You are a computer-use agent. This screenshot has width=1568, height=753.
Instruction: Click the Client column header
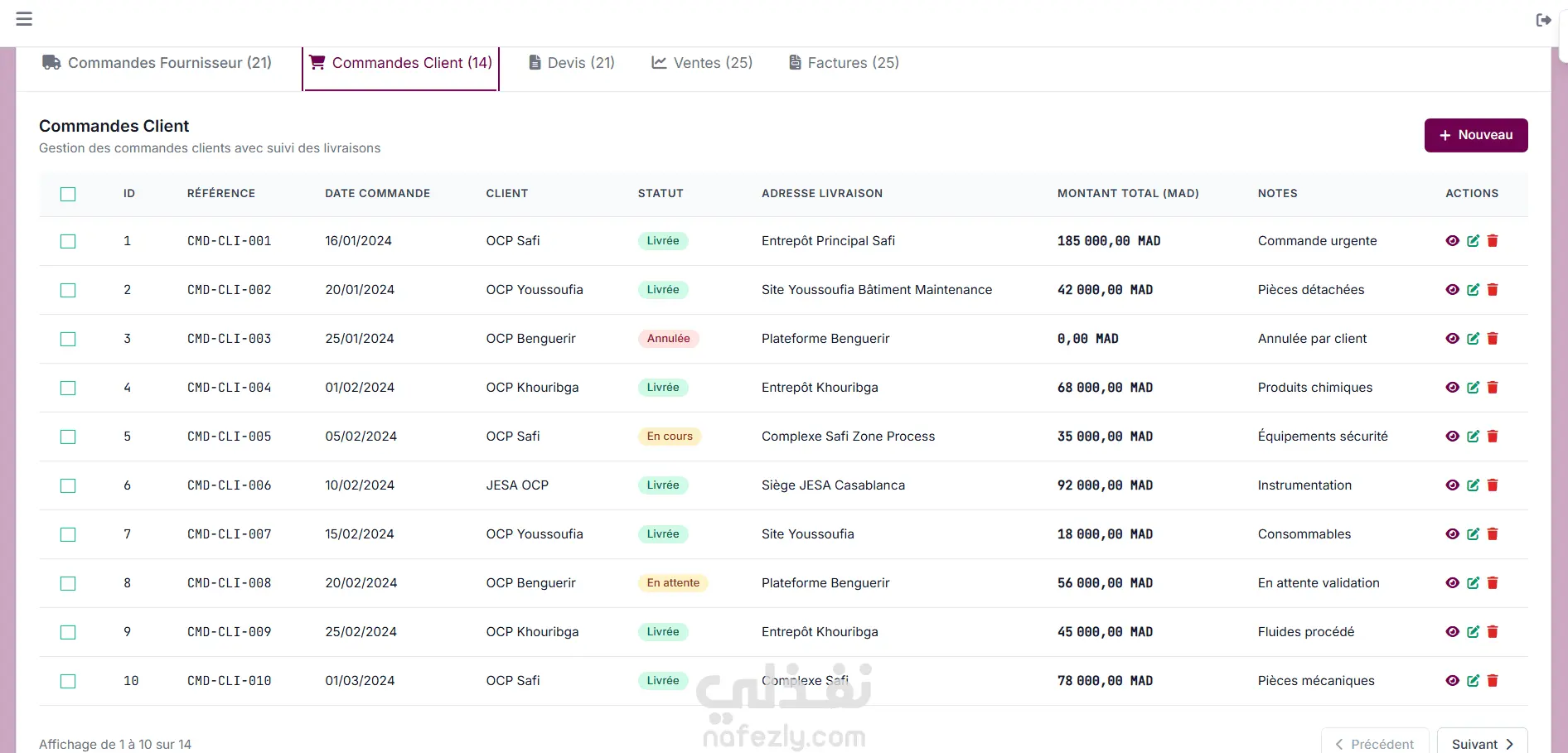click(x=507, y=194)
